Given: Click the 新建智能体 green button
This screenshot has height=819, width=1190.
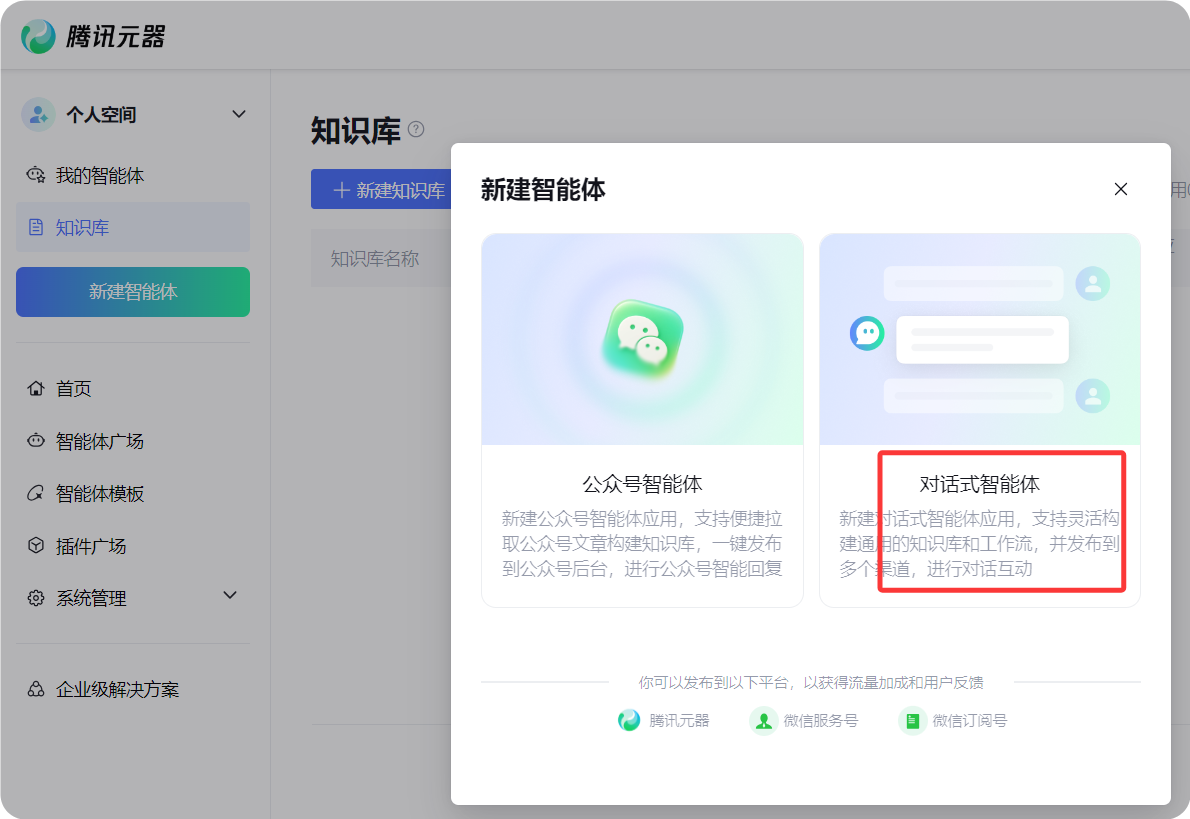Looking at the screenshot, I should (x=132, y=292).
